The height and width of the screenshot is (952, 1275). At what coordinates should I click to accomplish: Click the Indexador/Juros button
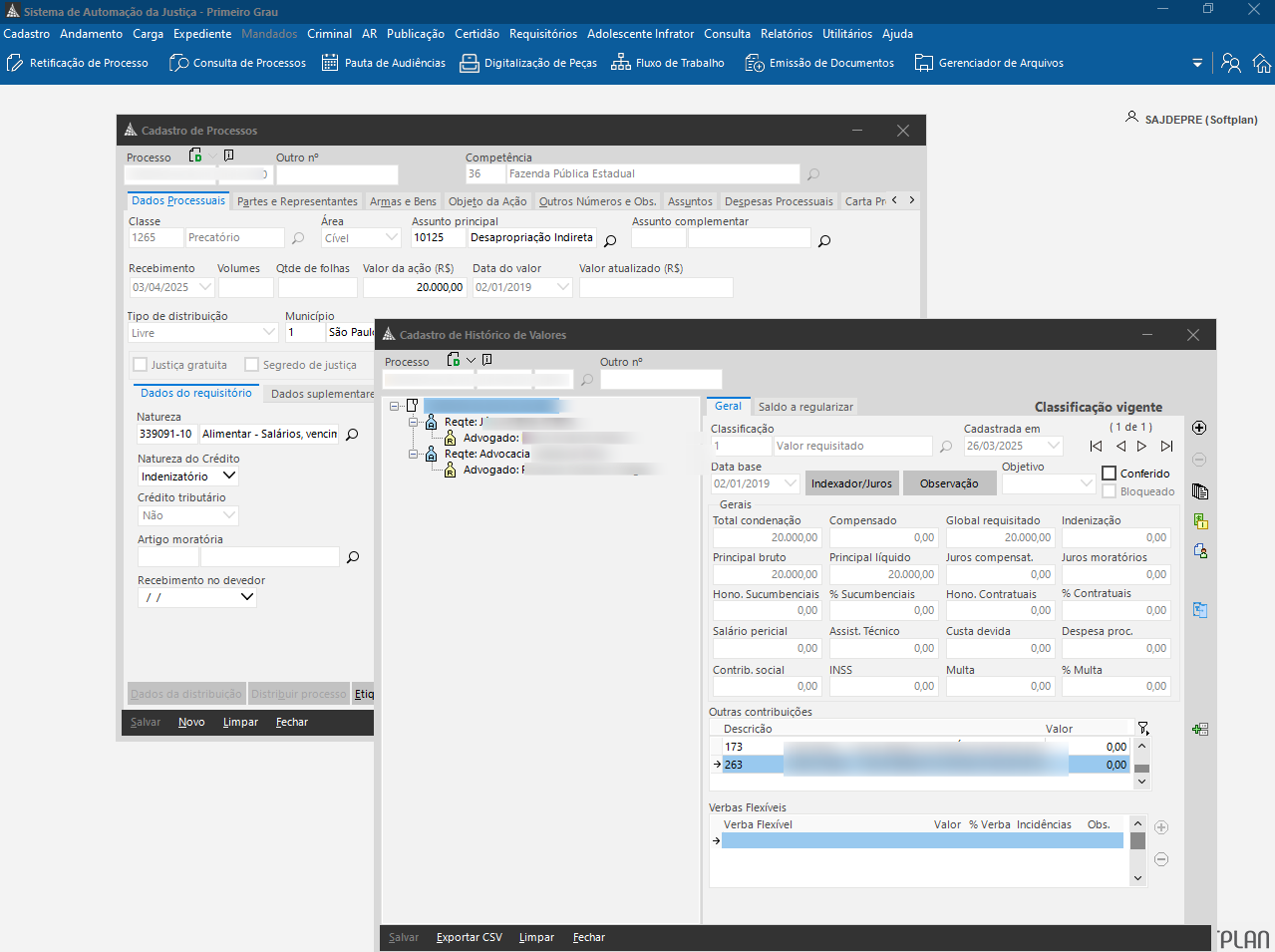click(x=851, y=483)
